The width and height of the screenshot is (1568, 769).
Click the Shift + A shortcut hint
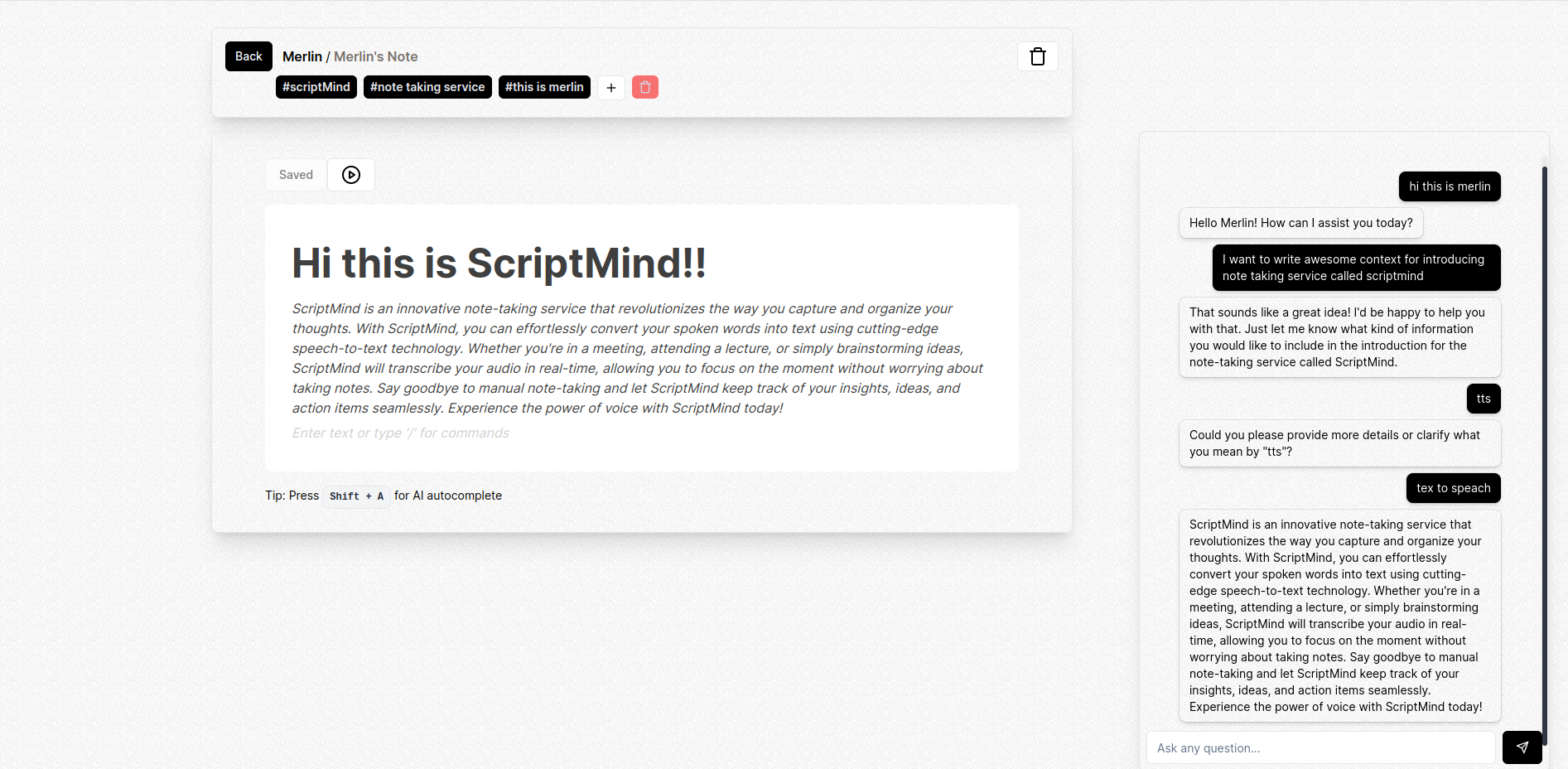[356, 496]
